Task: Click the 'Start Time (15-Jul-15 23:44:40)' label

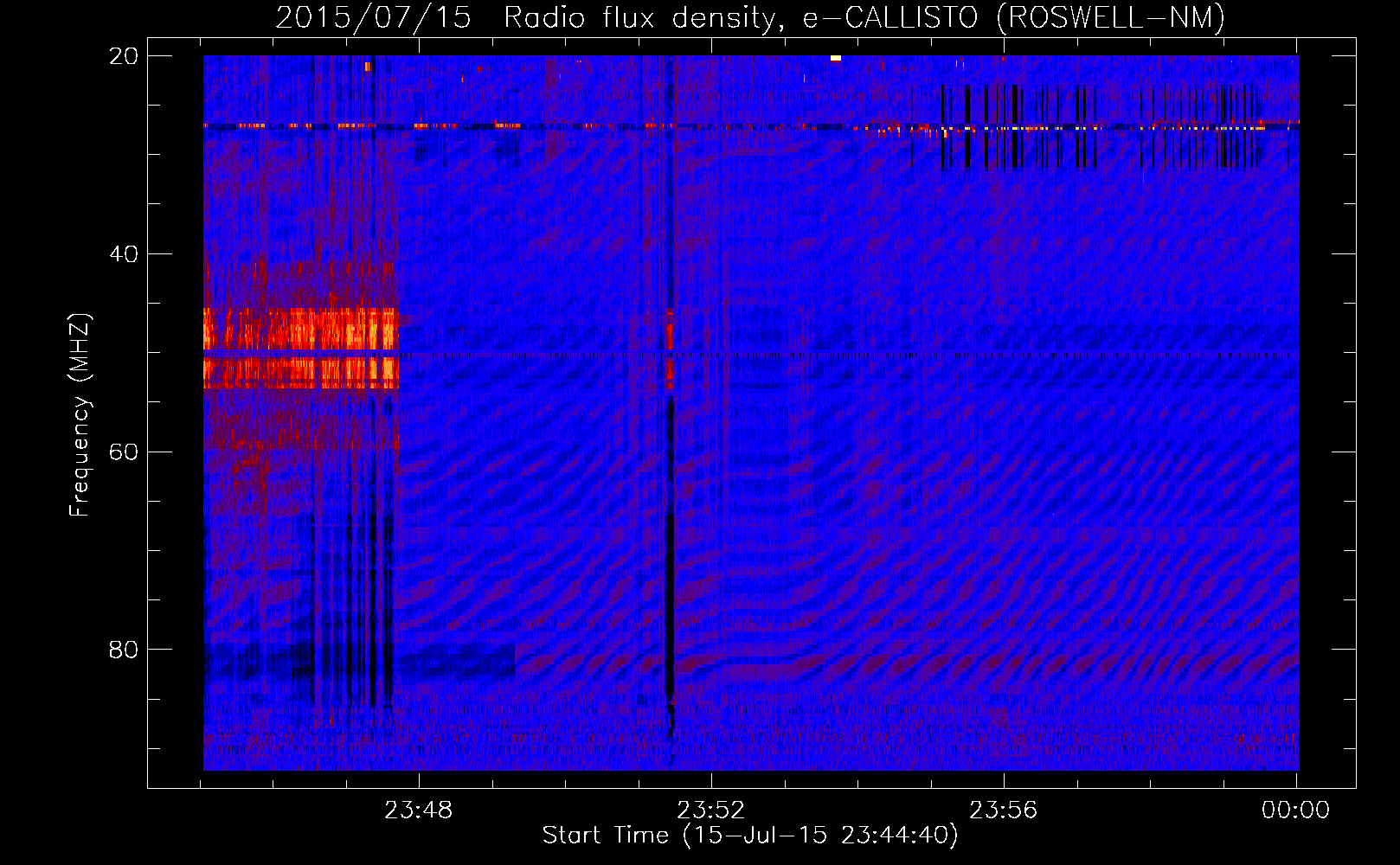Action: [750, 836]
